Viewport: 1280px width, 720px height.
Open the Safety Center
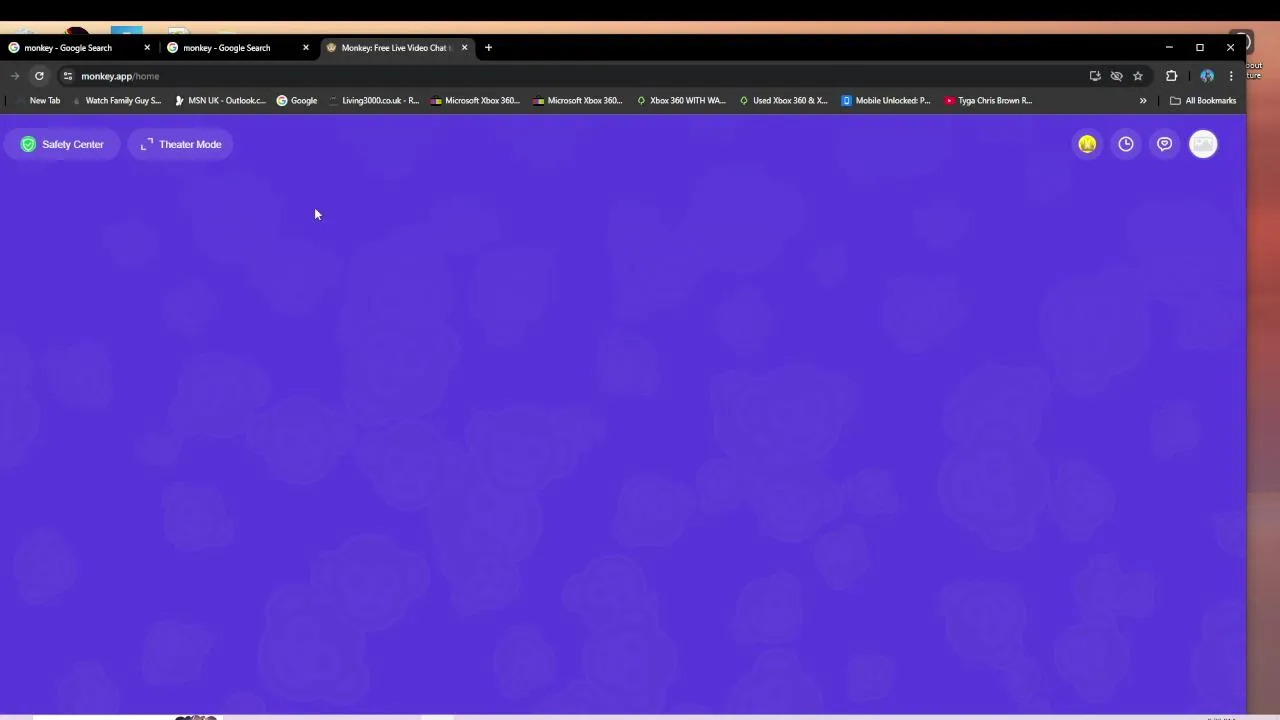(x=62, y=144)
